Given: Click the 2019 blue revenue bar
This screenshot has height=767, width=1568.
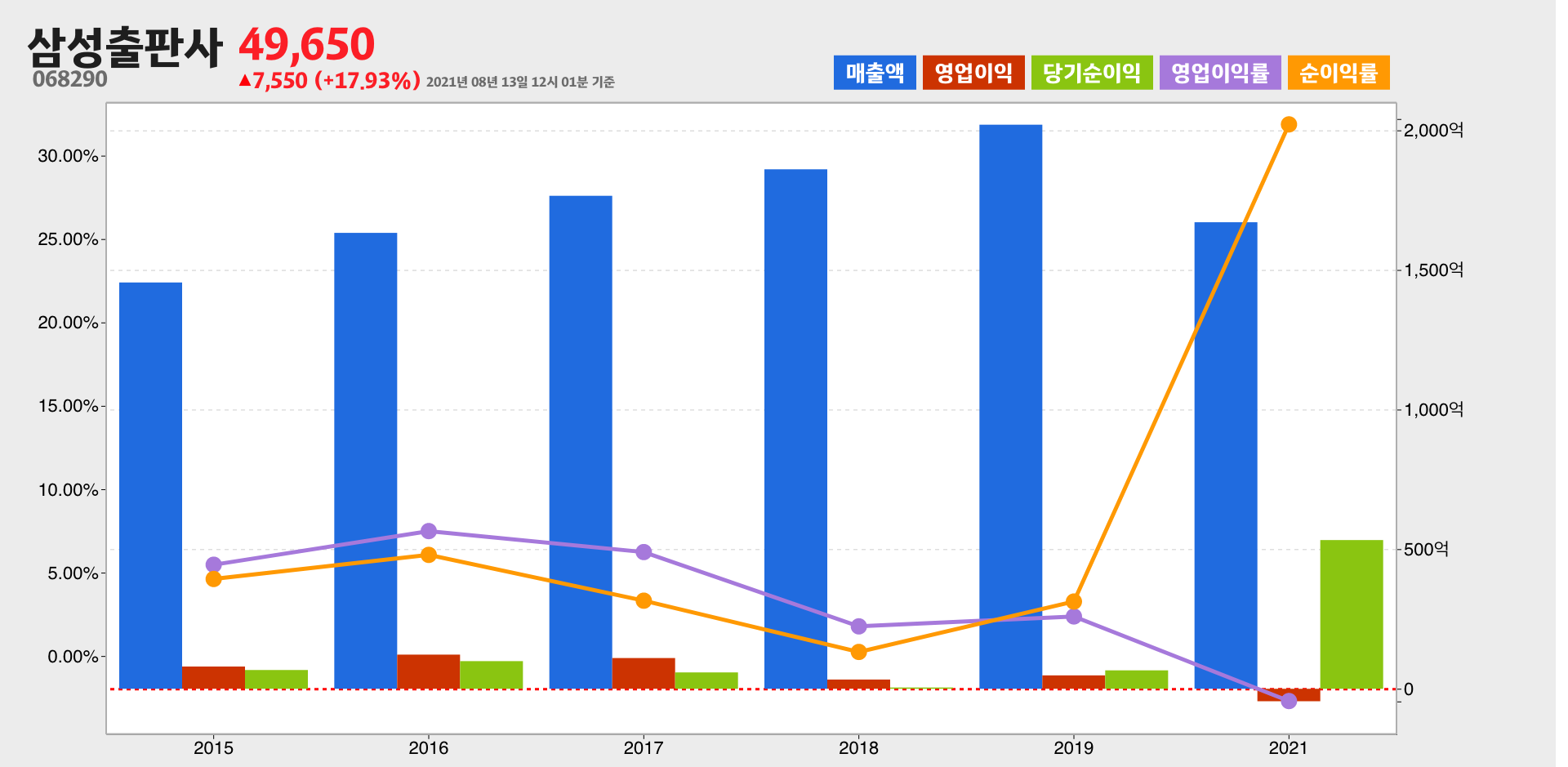Looking at the screenshot, I should click(x=1011, y=407).
